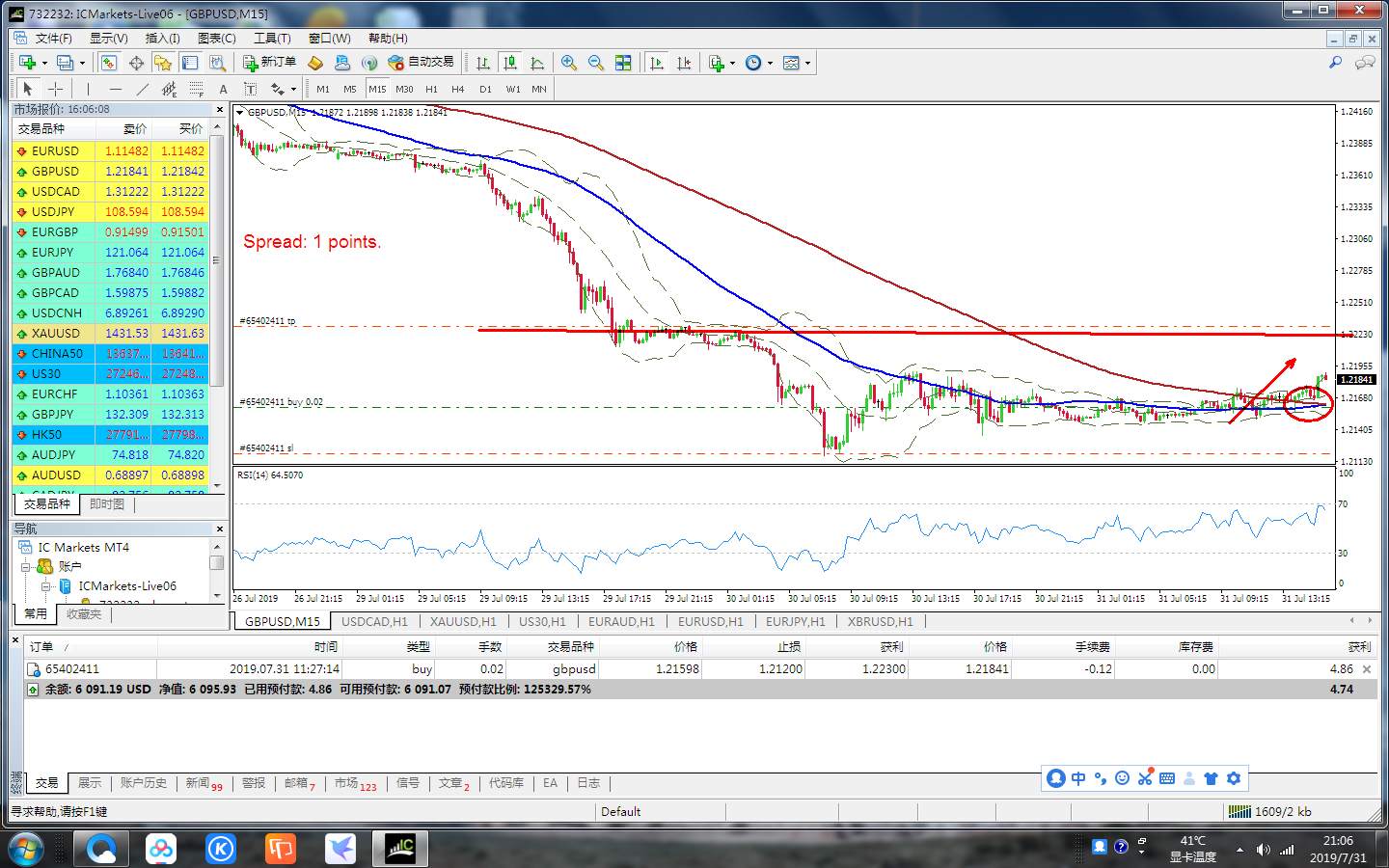1389x868 pixels.
Task: Open the New Chart toolbar icon
Action: (27, 63)
